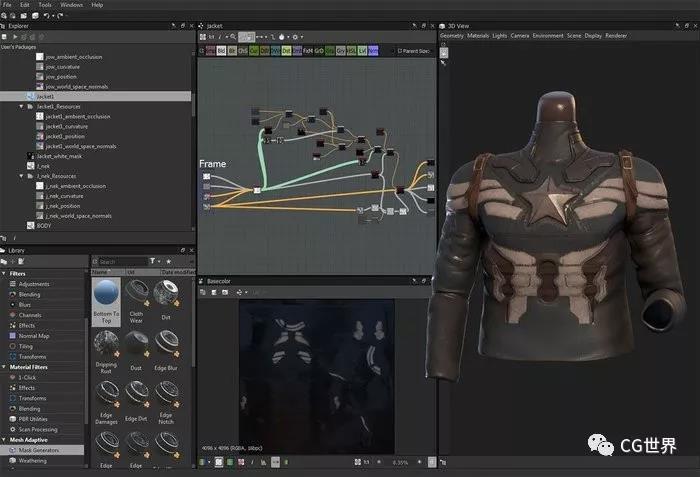Viewport: 700px width, 477px height.
Task: Select the Edge Notch generator thumbnail
Action: (166, 403)
